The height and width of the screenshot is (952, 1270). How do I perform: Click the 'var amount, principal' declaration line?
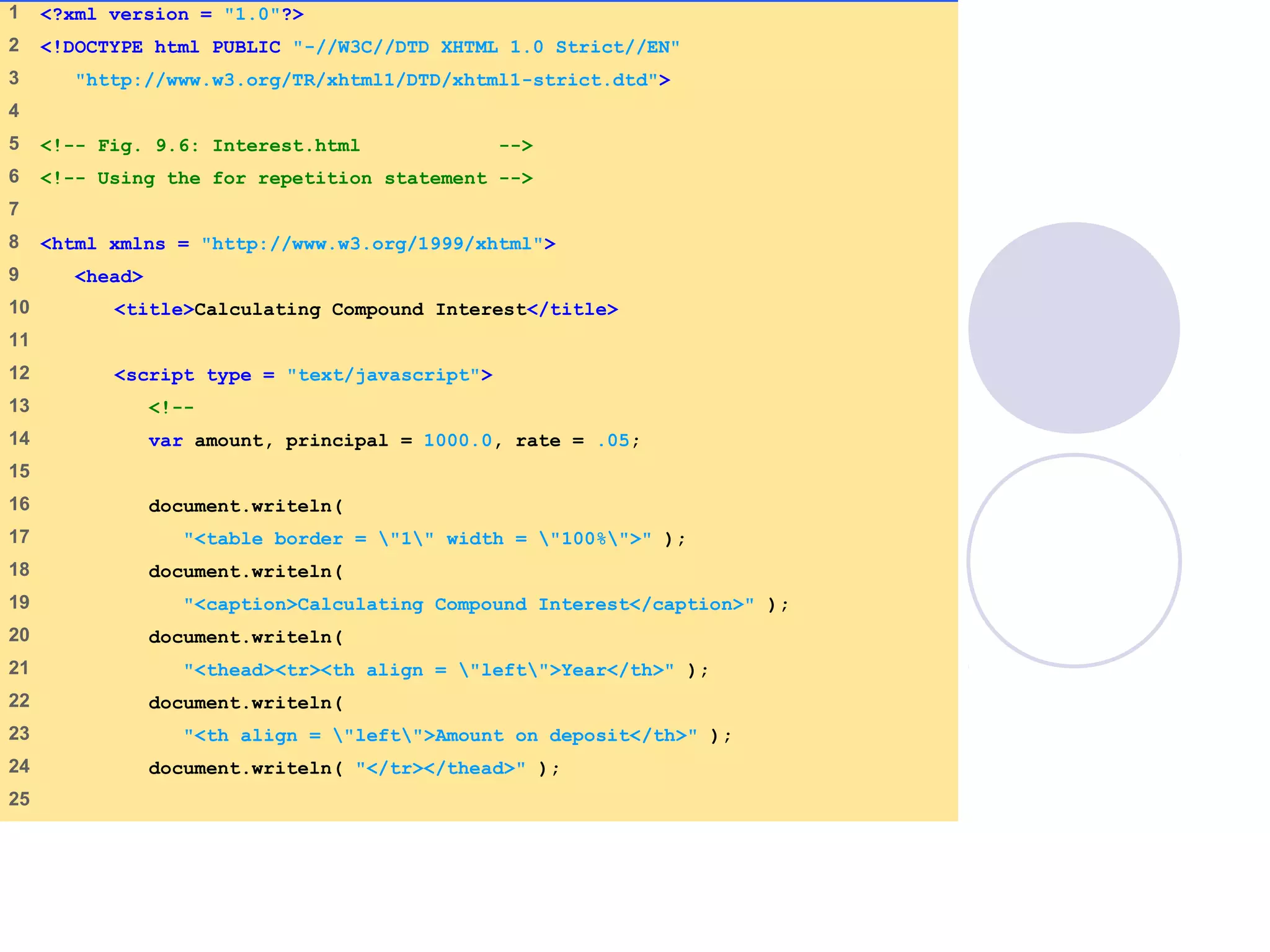pos(394,441)
